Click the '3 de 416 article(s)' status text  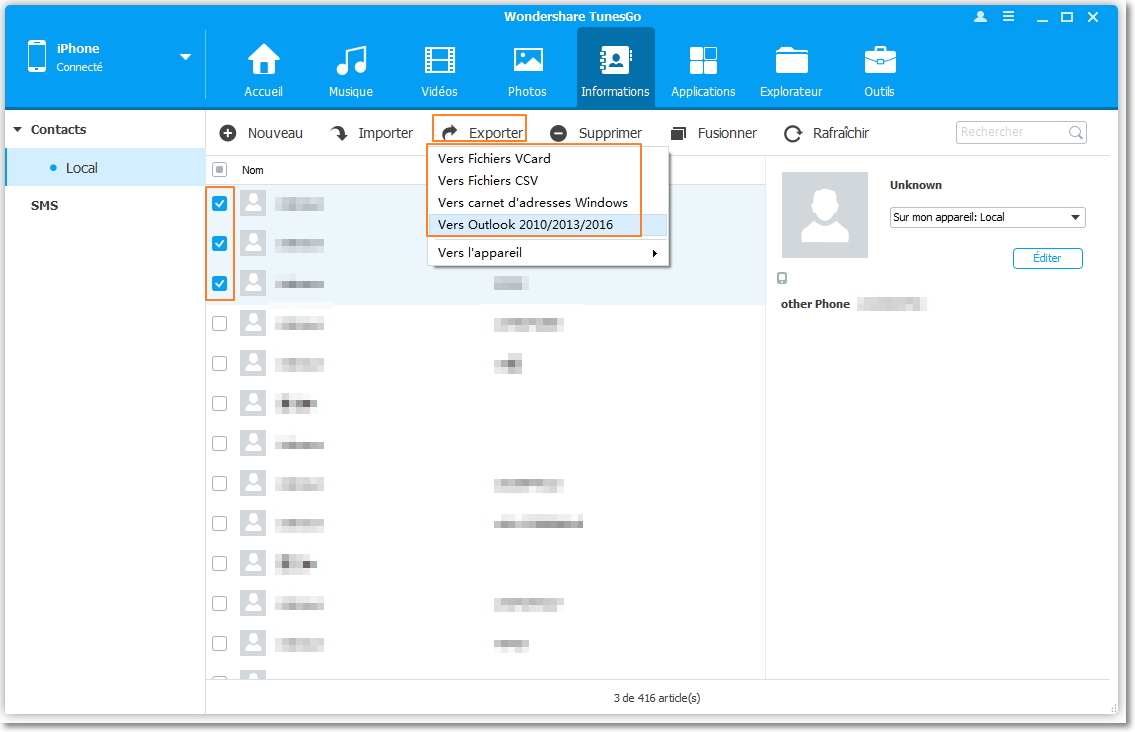[x=657, y=698]
